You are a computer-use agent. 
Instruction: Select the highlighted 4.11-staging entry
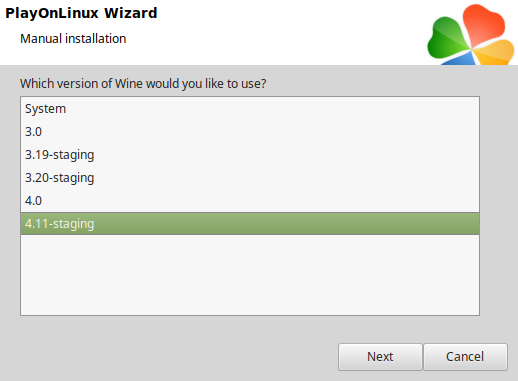250,224
